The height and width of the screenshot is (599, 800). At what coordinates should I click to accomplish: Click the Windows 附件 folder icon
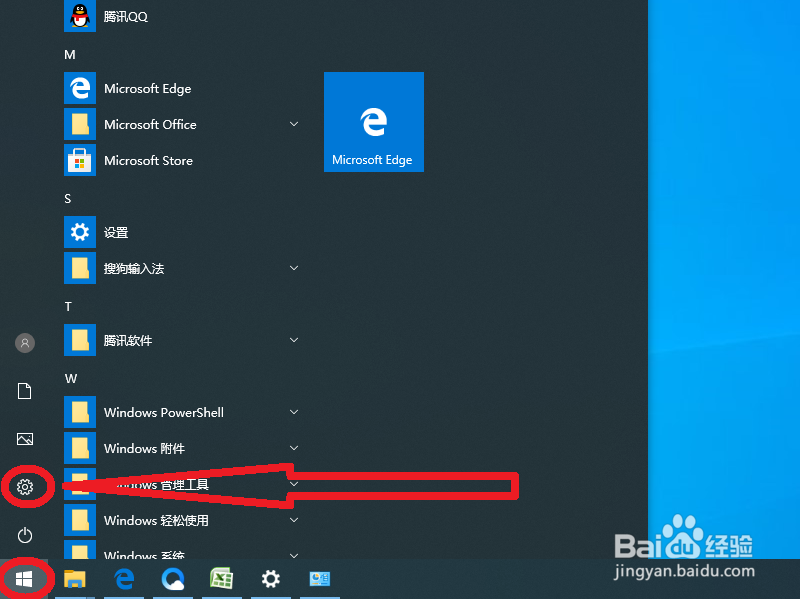(x=80, y=448)
